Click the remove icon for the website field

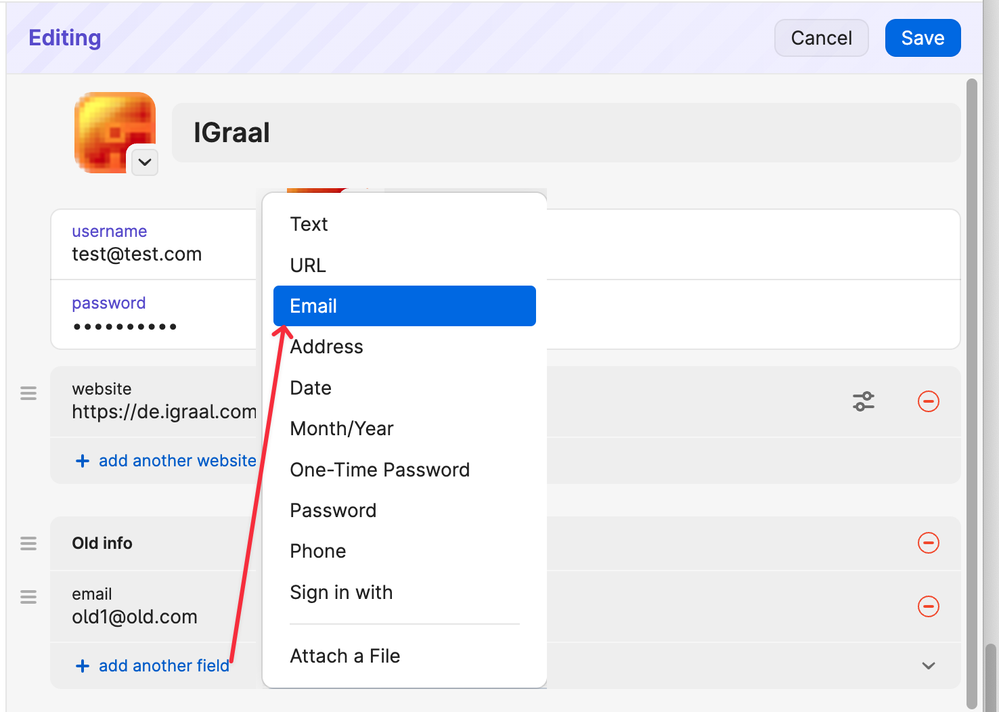pos(928,401)
